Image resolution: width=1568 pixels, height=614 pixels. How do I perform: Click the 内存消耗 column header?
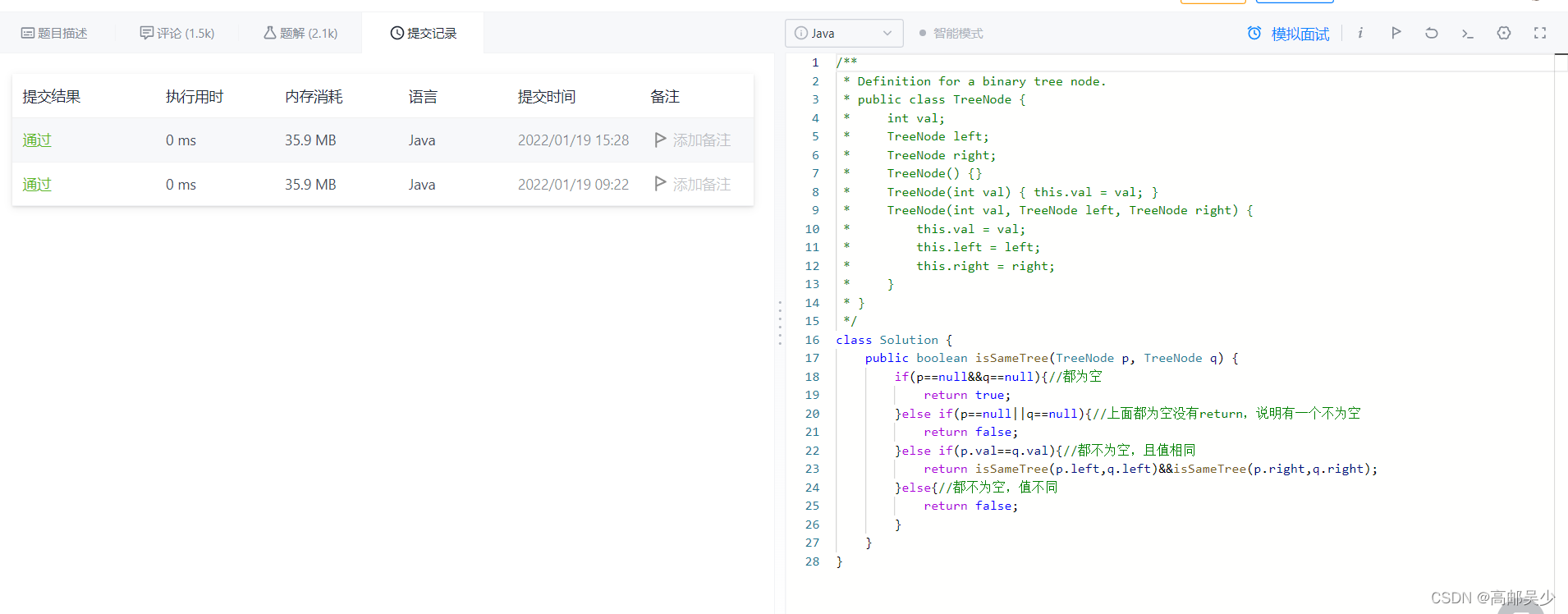point(314,97)
